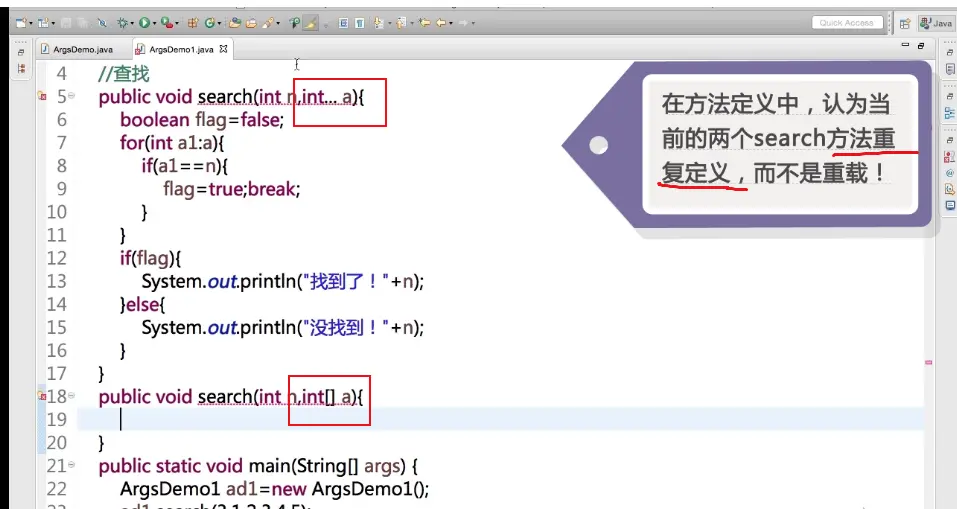Expand the Run configurations dropdown arrow
Image resolution: width=957 pixels, height=509 pixels.
154,23
